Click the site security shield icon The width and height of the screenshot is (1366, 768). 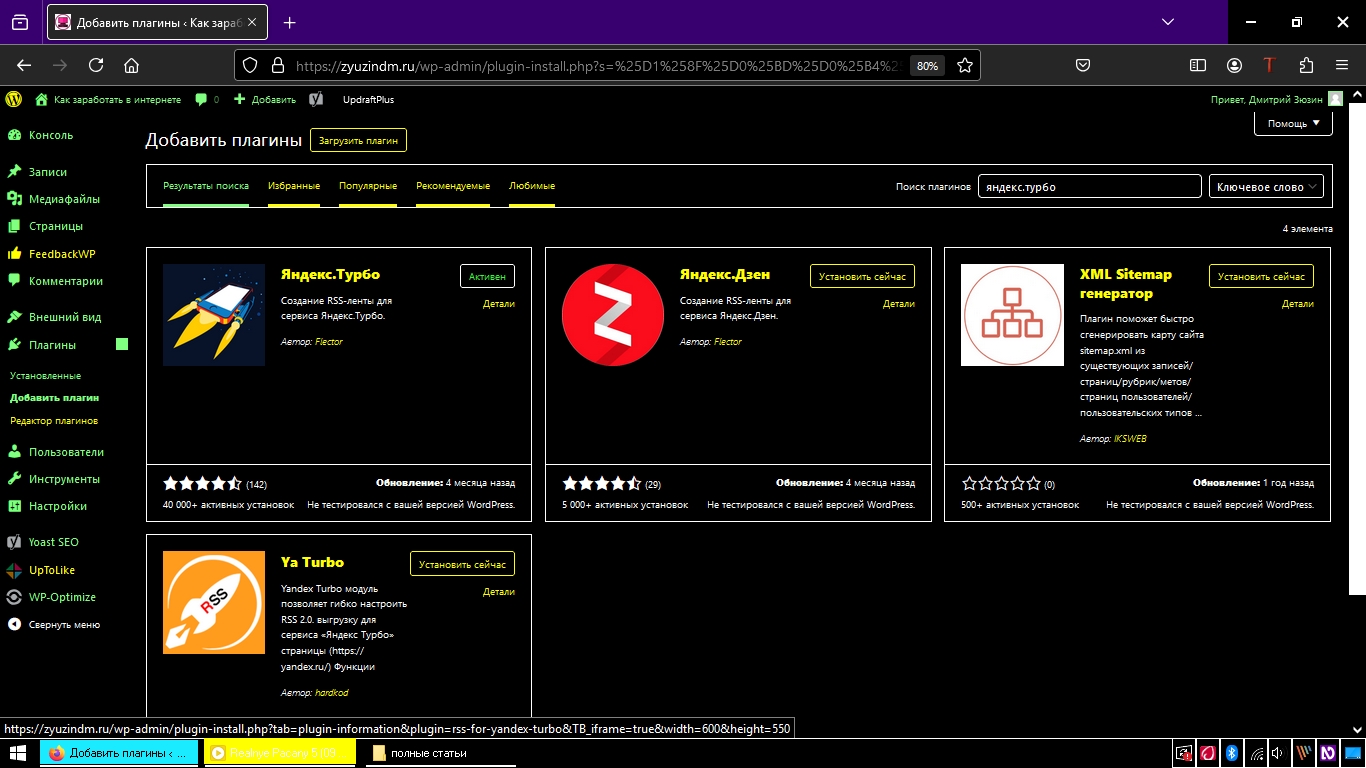coord(250,65)
